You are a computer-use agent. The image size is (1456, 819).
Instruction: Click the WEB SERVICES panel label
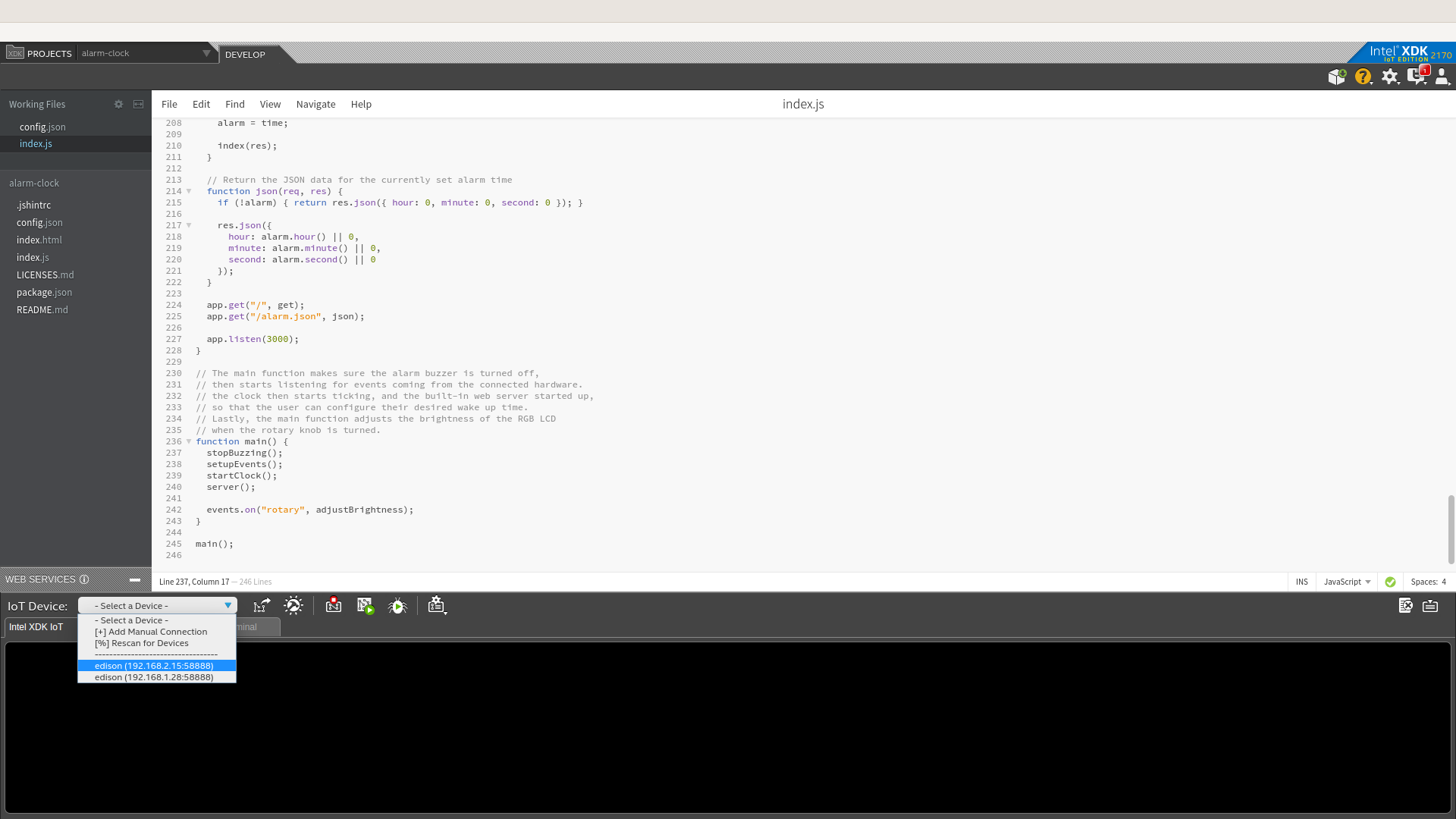tap(40, 579)
